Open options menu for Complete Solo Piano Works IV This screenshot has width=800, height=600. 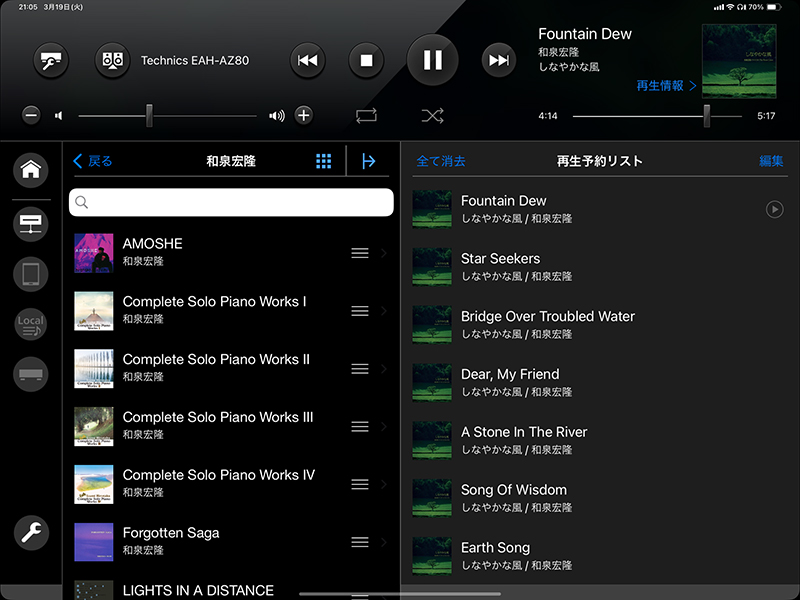coord(360,484)
